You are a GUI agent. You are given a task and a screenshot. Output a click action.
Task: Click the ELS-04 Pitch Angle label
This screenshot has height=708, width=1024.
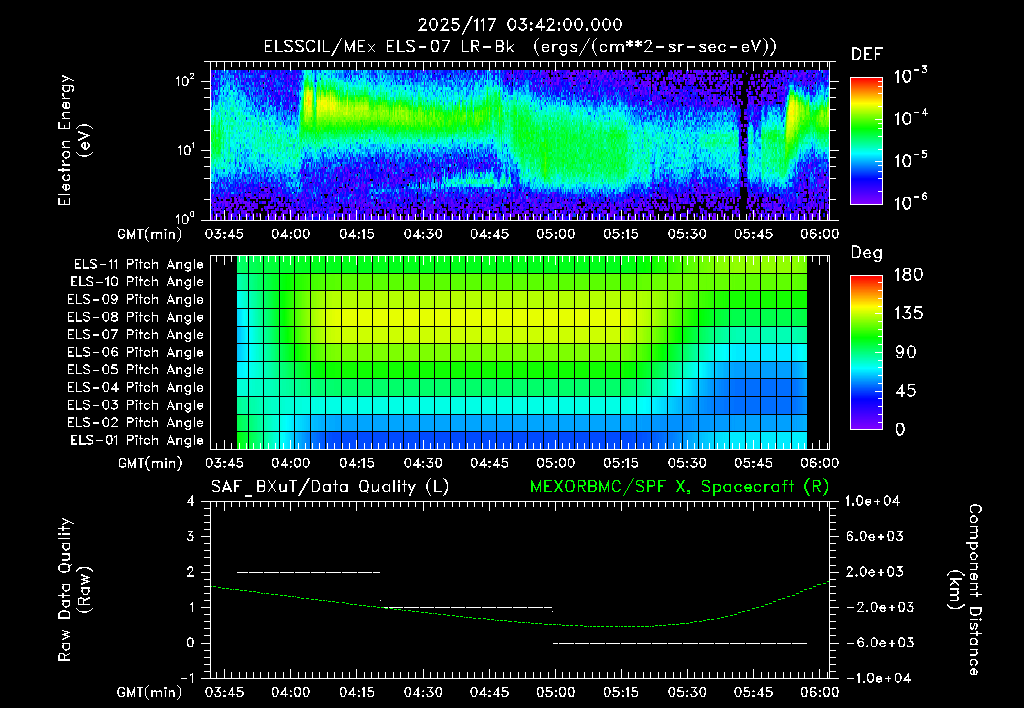tap(135, 388)
